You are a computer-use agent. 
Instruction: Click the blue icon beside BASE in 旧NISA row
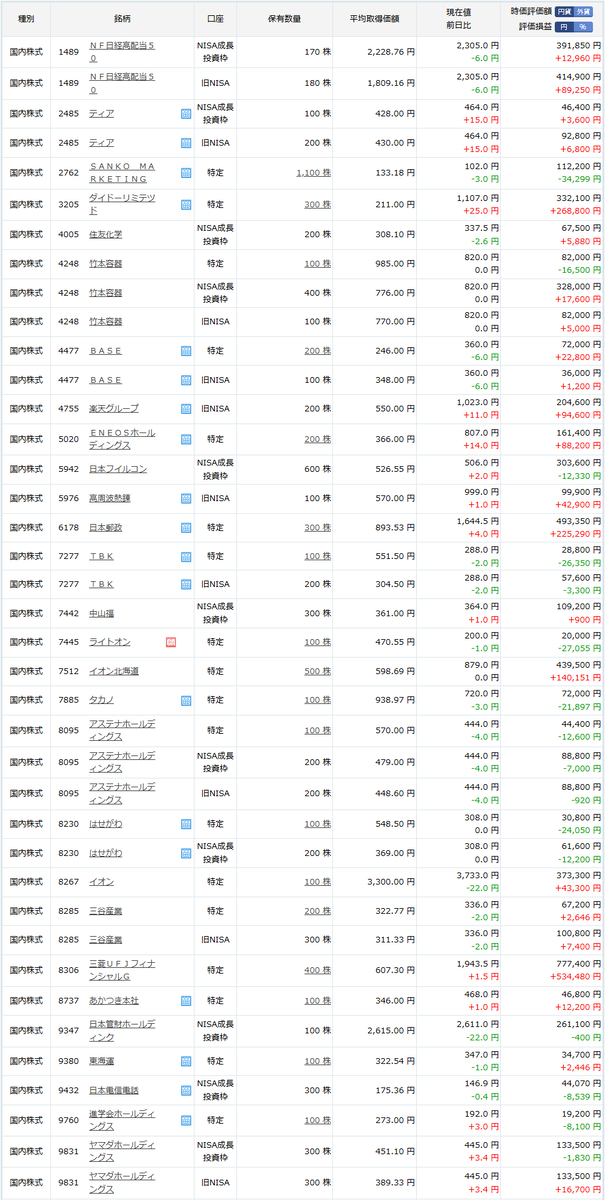186,380
